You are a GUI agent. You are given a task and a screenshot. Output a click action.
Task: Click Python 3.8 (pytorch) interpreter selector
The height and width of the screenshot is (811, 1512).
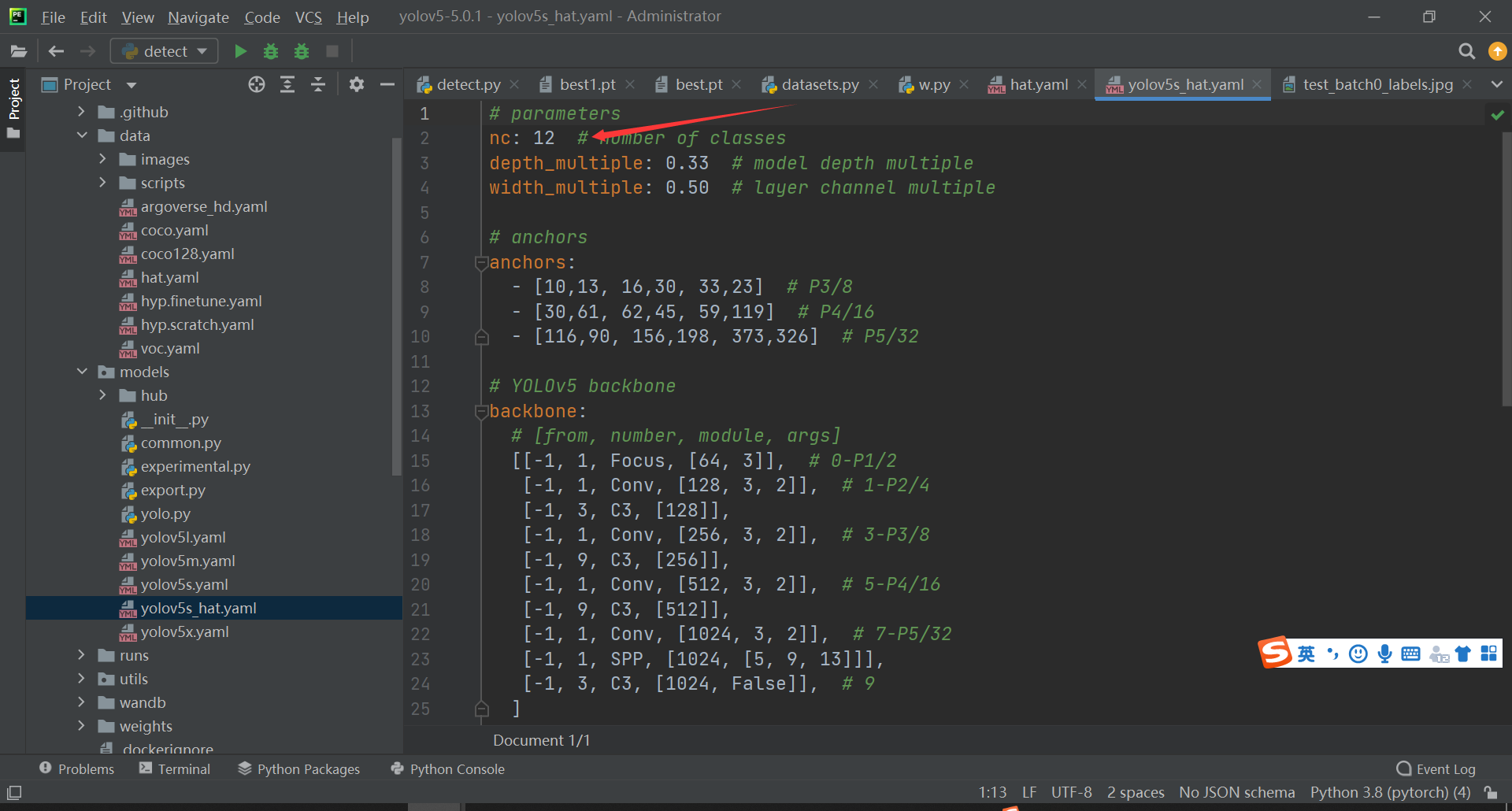click(1390, 792)
